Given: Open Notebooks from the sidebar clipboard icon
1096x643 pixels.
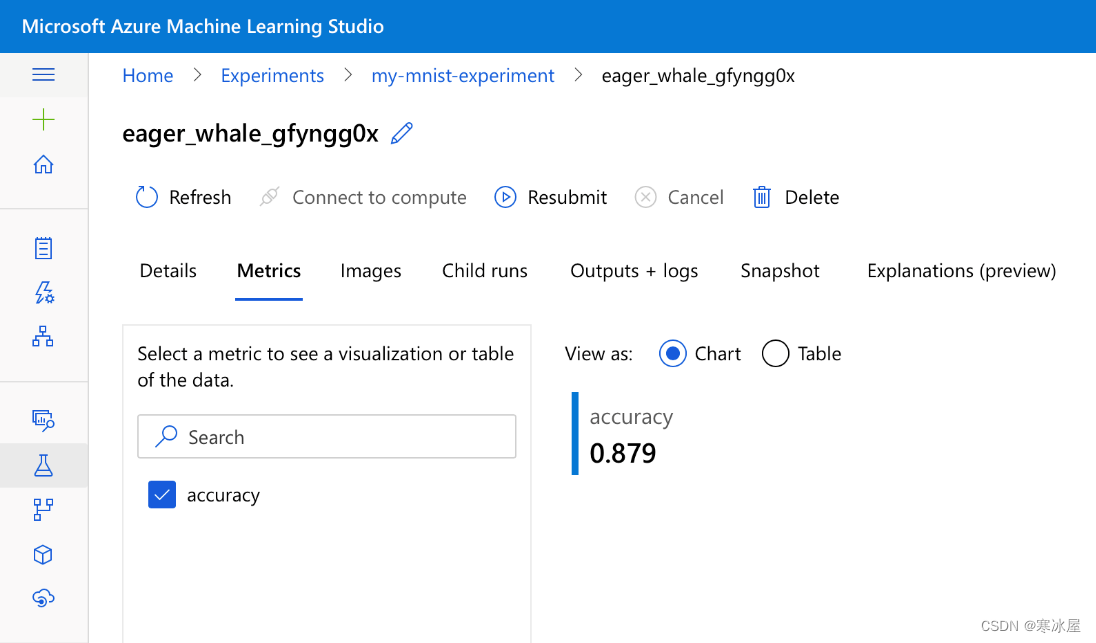Looking at the screenshot, I should pos(43,247).
